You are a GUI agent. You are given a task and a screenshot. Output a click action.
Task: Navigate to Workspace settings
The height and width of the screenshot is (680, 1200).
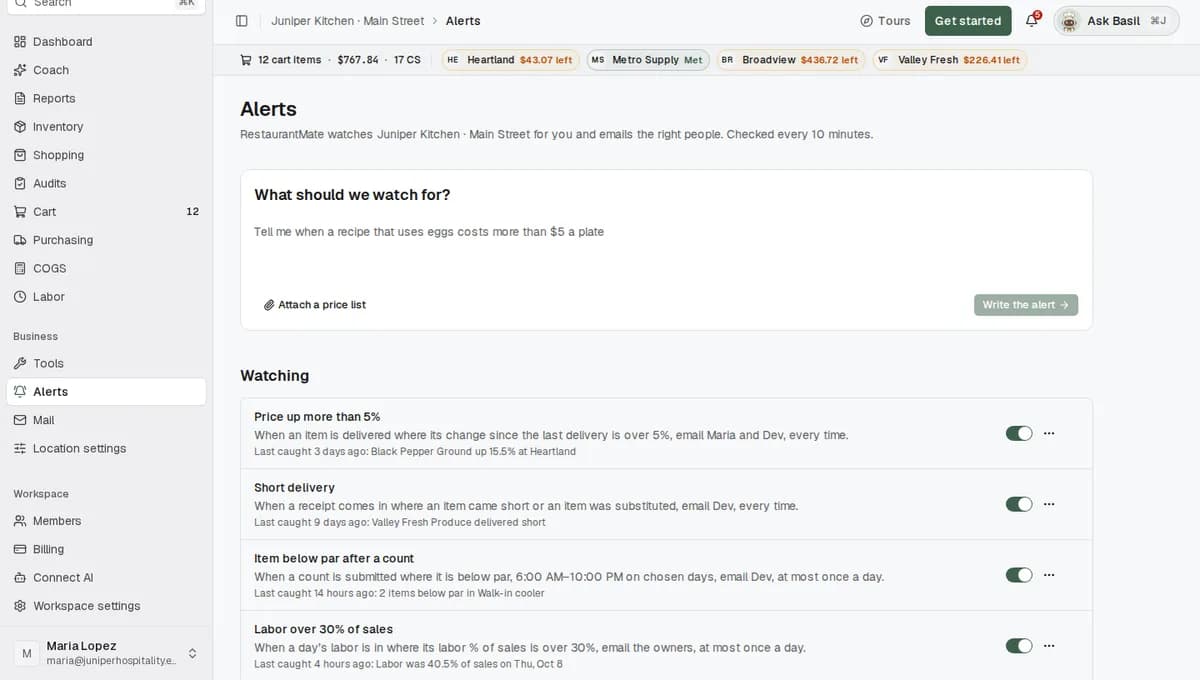[x=106, y=606]
